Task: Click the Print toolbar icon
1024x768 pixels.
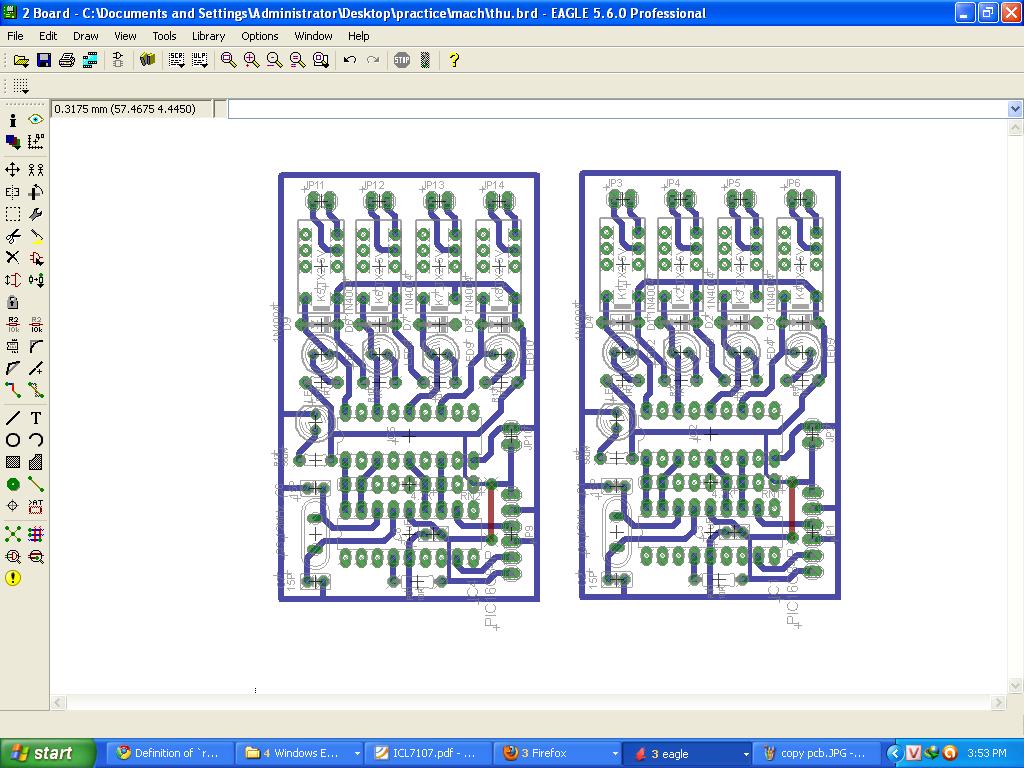Action: (67, 60)
